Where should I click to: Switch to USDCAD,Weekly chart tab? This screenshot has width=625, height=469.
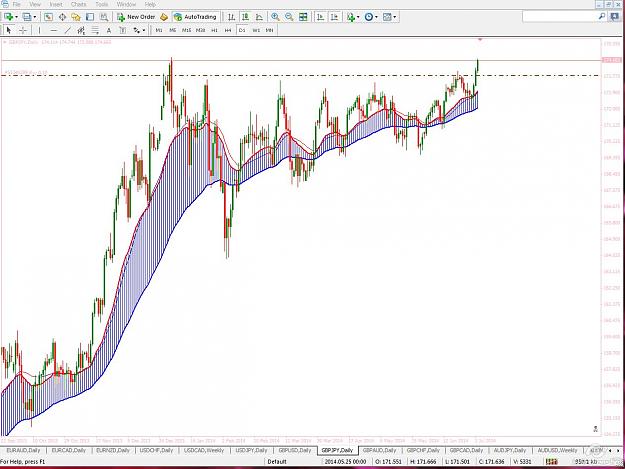coord(204,450)
